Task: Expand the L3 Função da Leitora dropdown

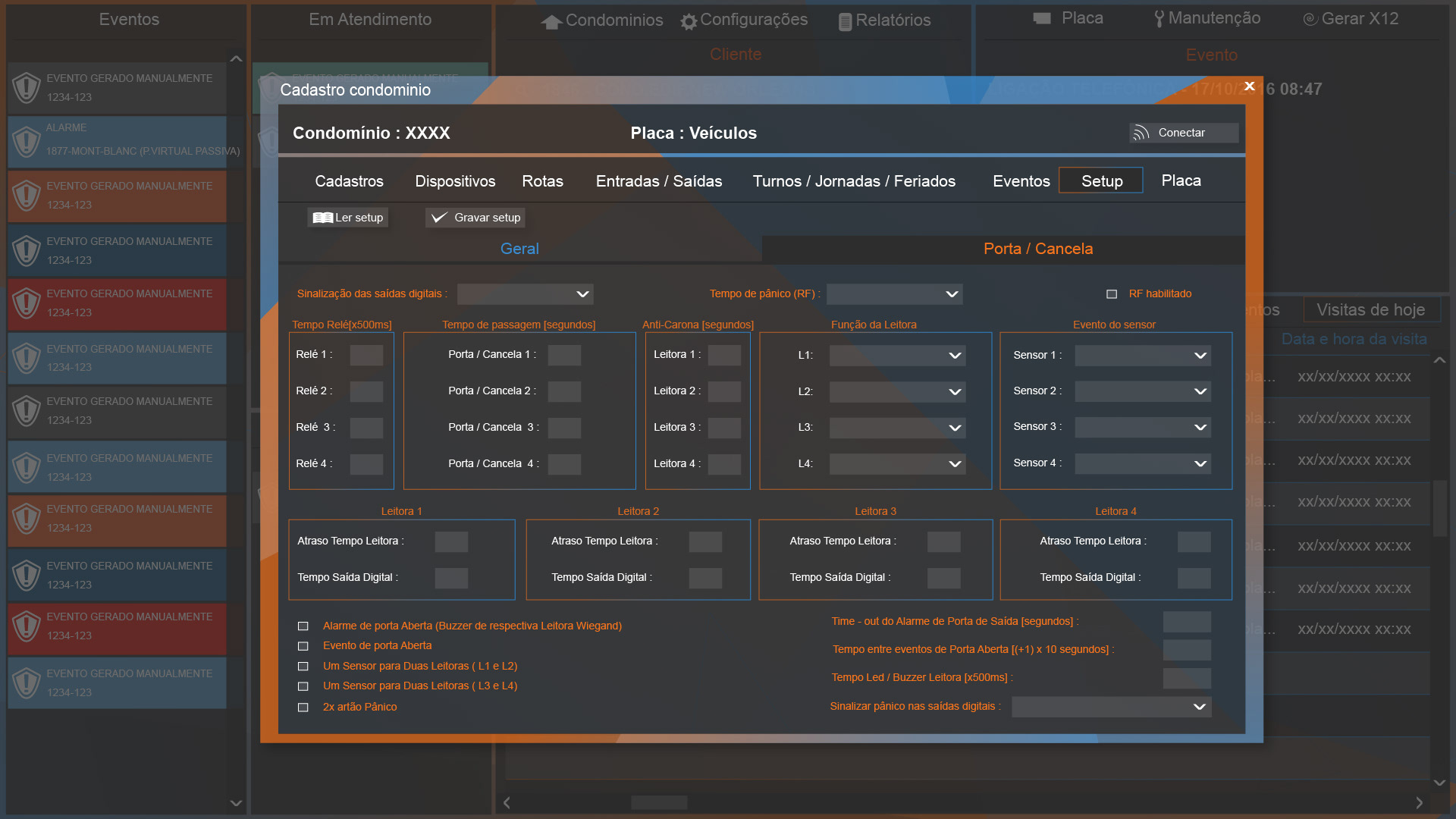Action: [x=897, y=428]
